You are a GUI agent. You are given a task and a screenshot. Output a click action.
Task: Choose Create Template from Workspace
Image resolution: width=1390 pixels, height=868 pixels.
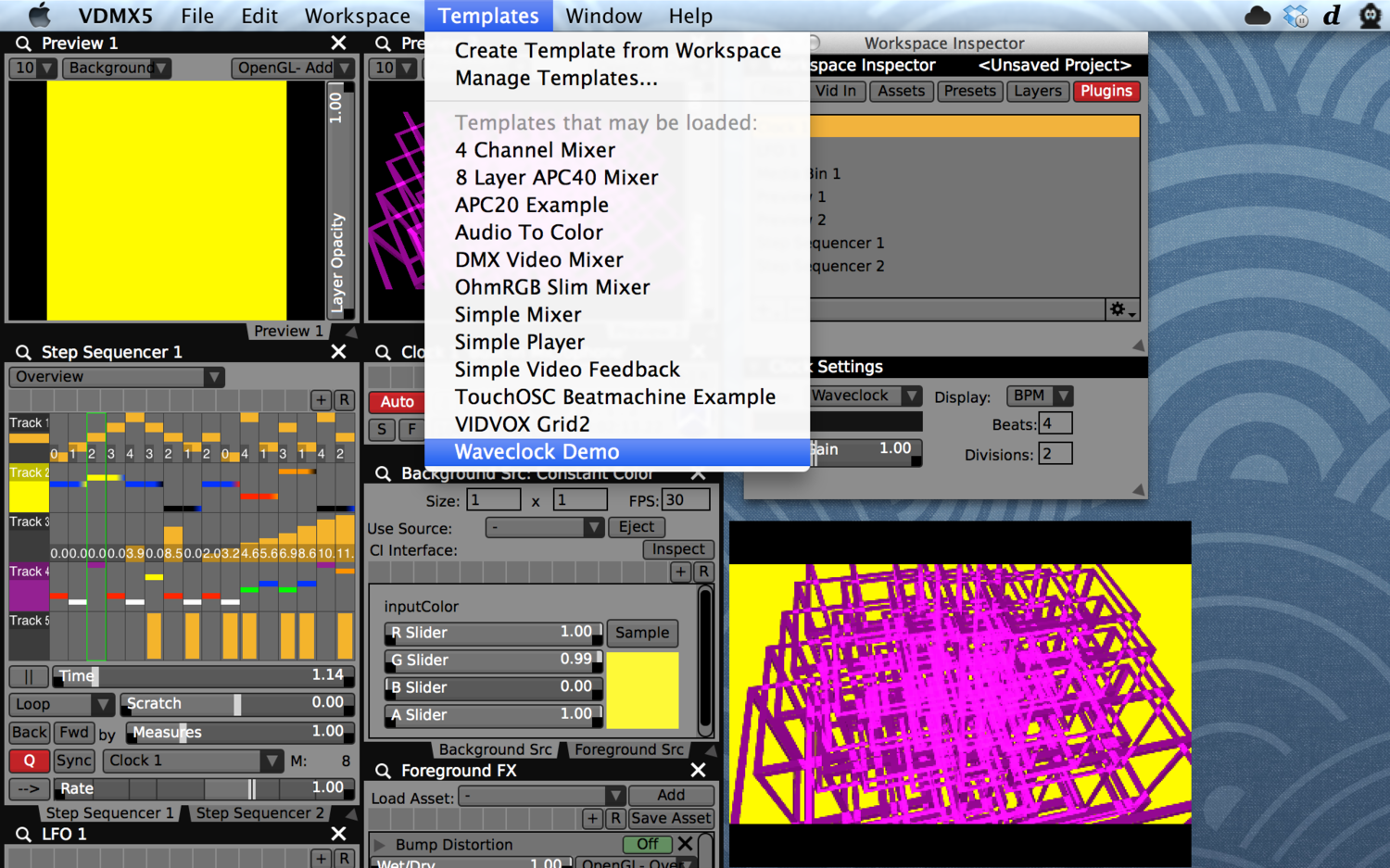617,51
